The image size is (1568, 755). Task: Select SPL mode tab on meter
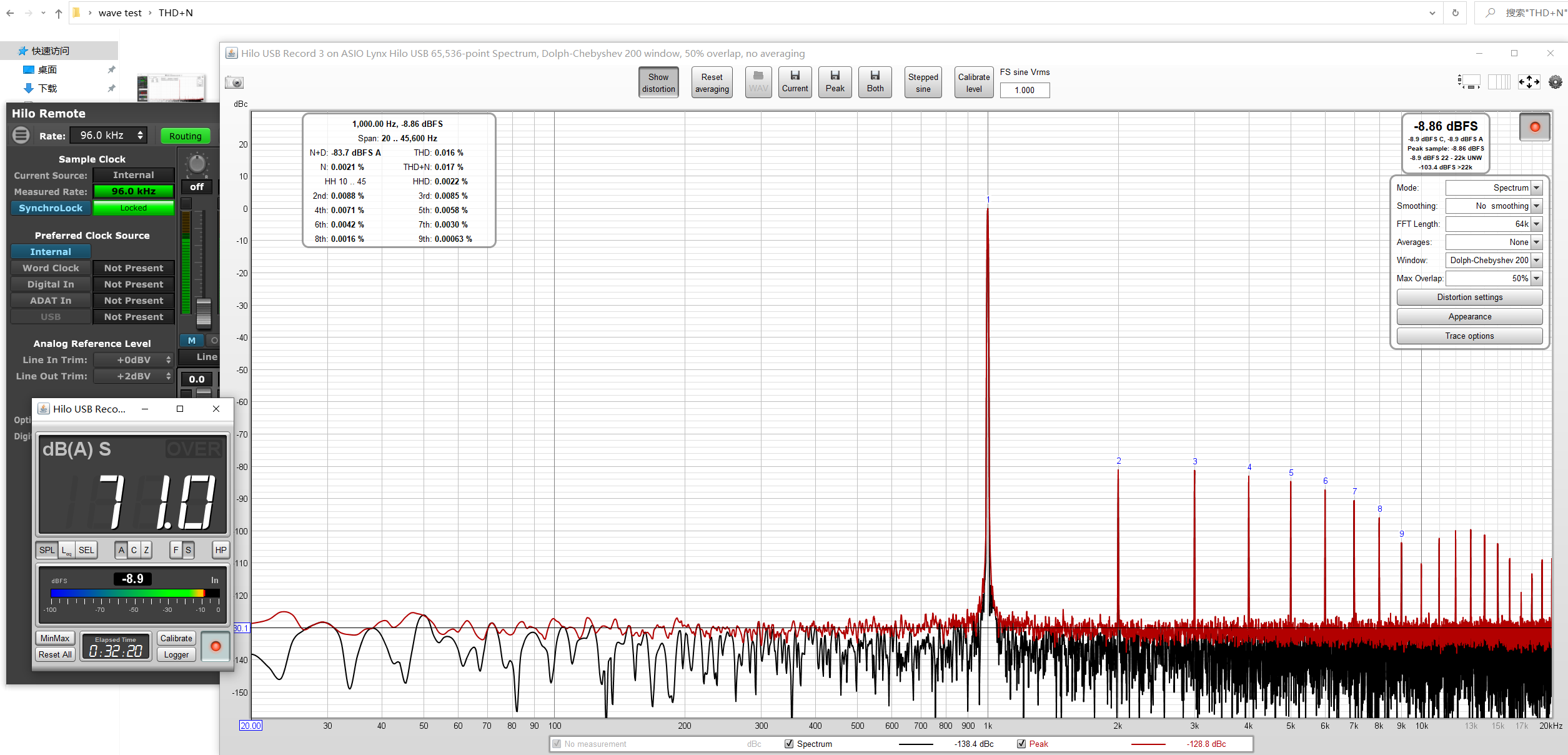[47, 550]
